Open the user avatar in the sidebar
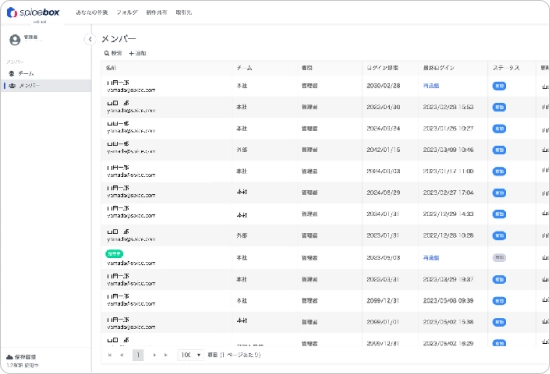The image size is (550, 374). click(15, 40)
